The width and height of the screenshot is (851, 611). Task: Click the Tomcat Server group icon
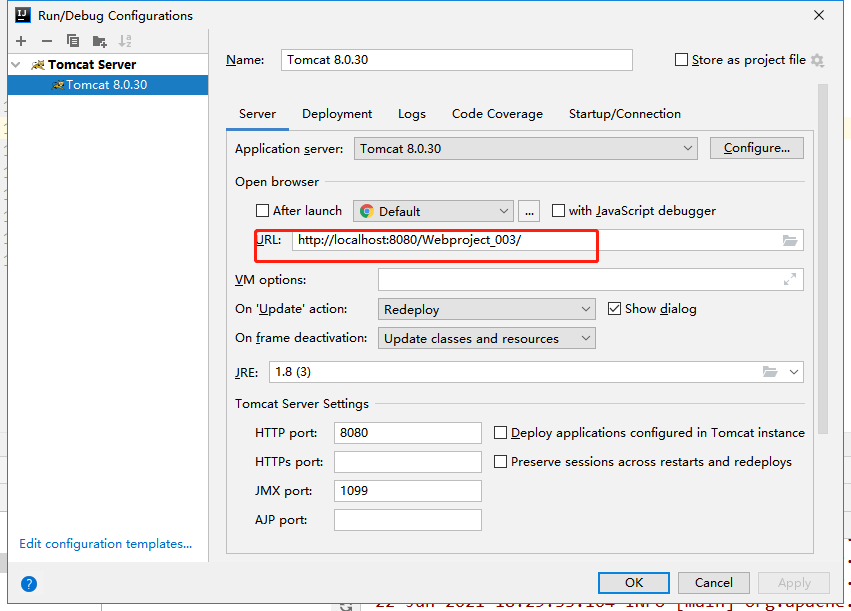tap(37, 65)
